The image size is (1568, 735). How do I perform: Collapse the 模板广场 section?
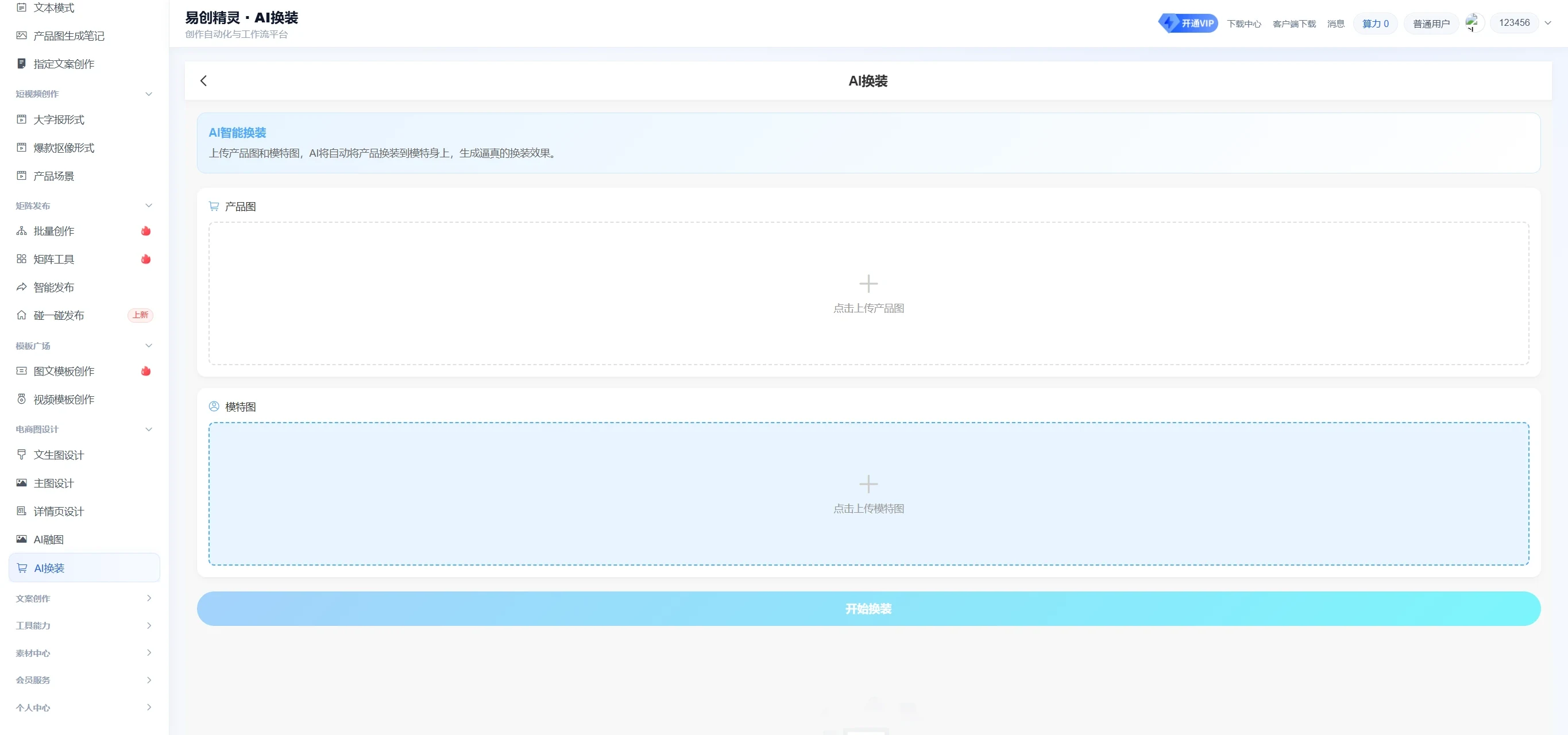(x=149, y=346)
